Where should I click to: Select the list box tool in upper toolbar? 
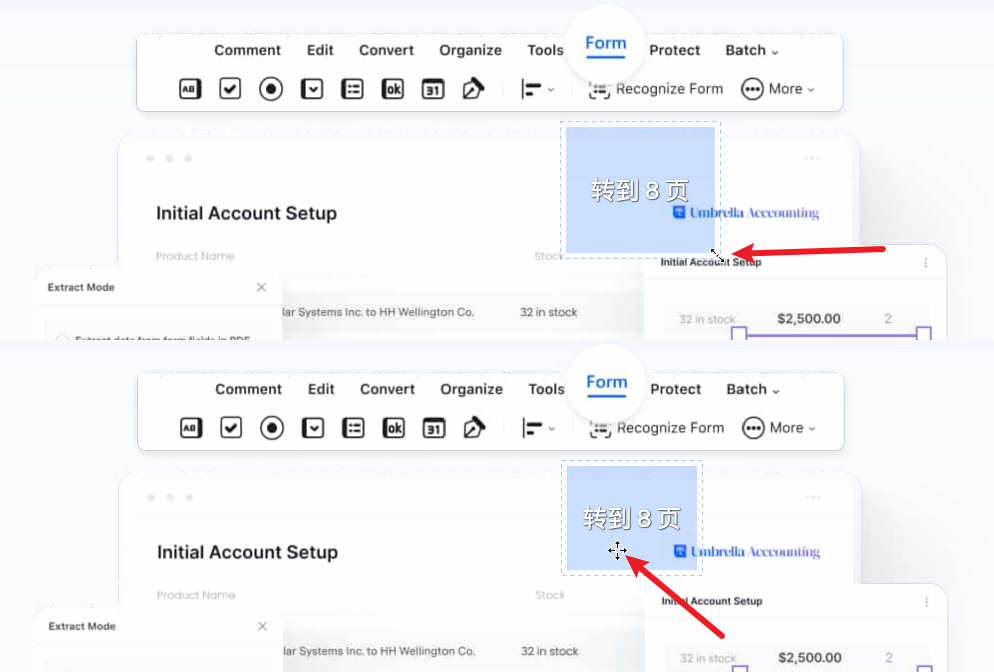coord(352,89)
